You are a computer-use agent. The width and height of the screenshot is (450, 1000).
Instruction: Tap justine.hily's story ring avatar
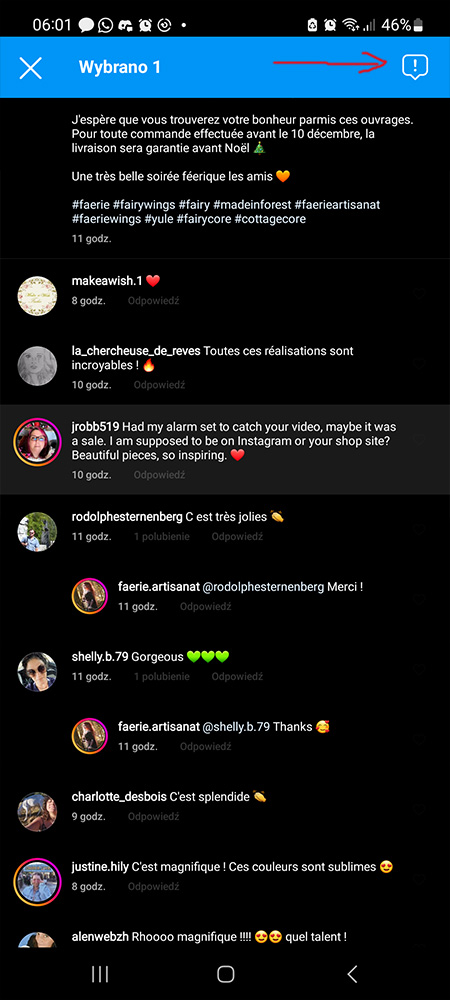(x=37, y=883)
